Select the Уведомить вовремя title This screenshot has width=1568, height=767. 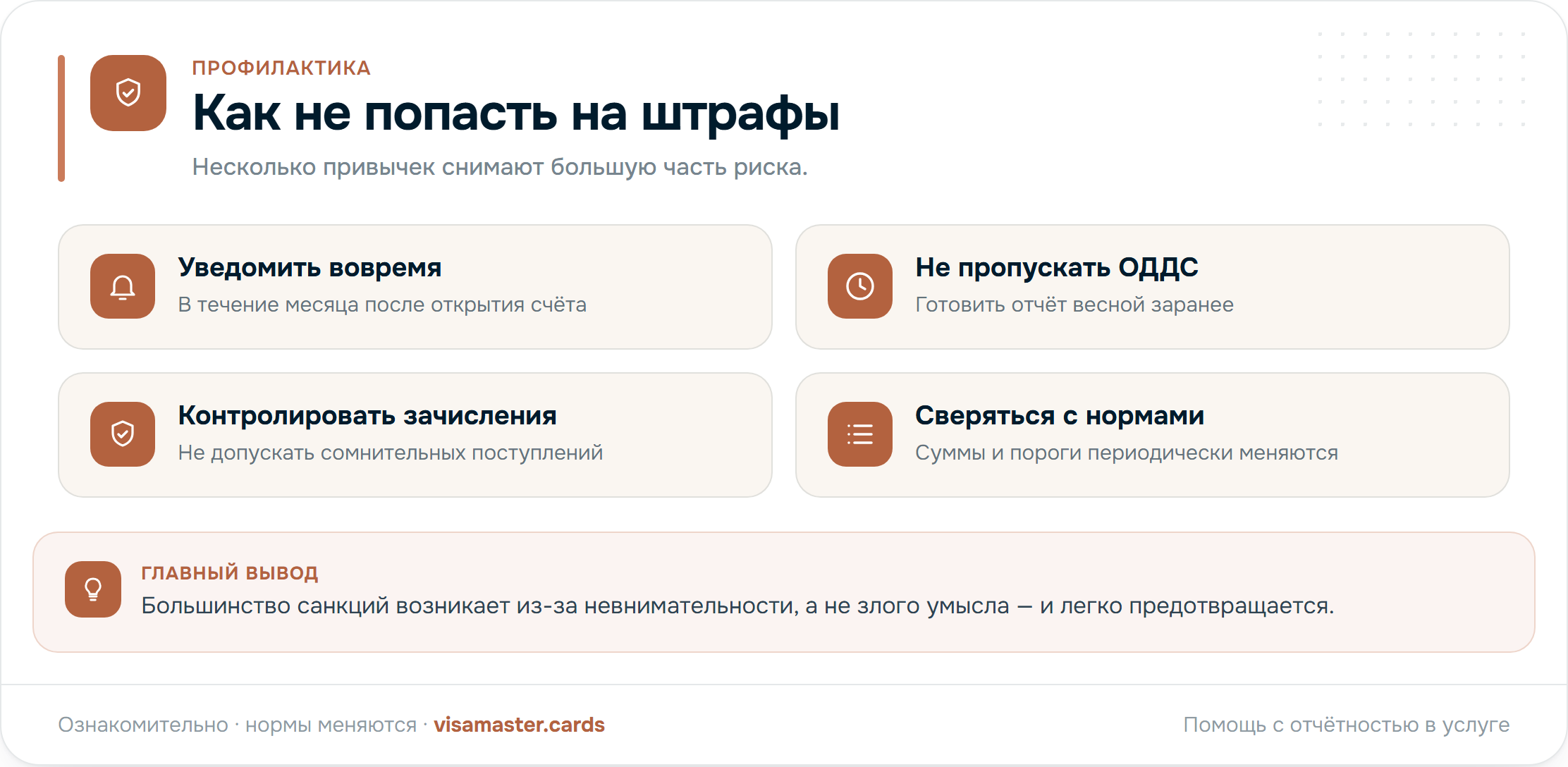[x=310, y=268]
